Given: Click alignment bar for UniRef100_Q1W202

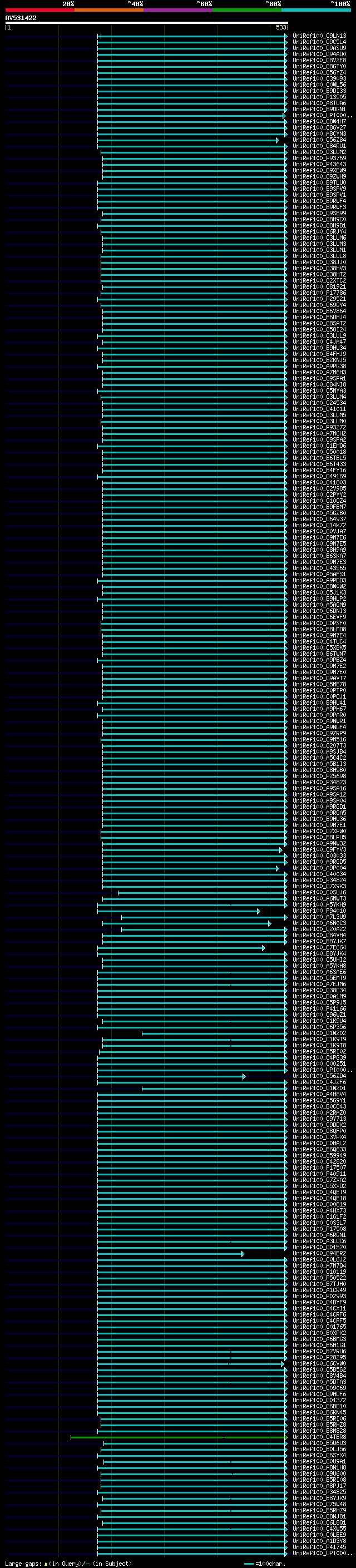Looking at the screenshot, I should [x=214, y=1033].
